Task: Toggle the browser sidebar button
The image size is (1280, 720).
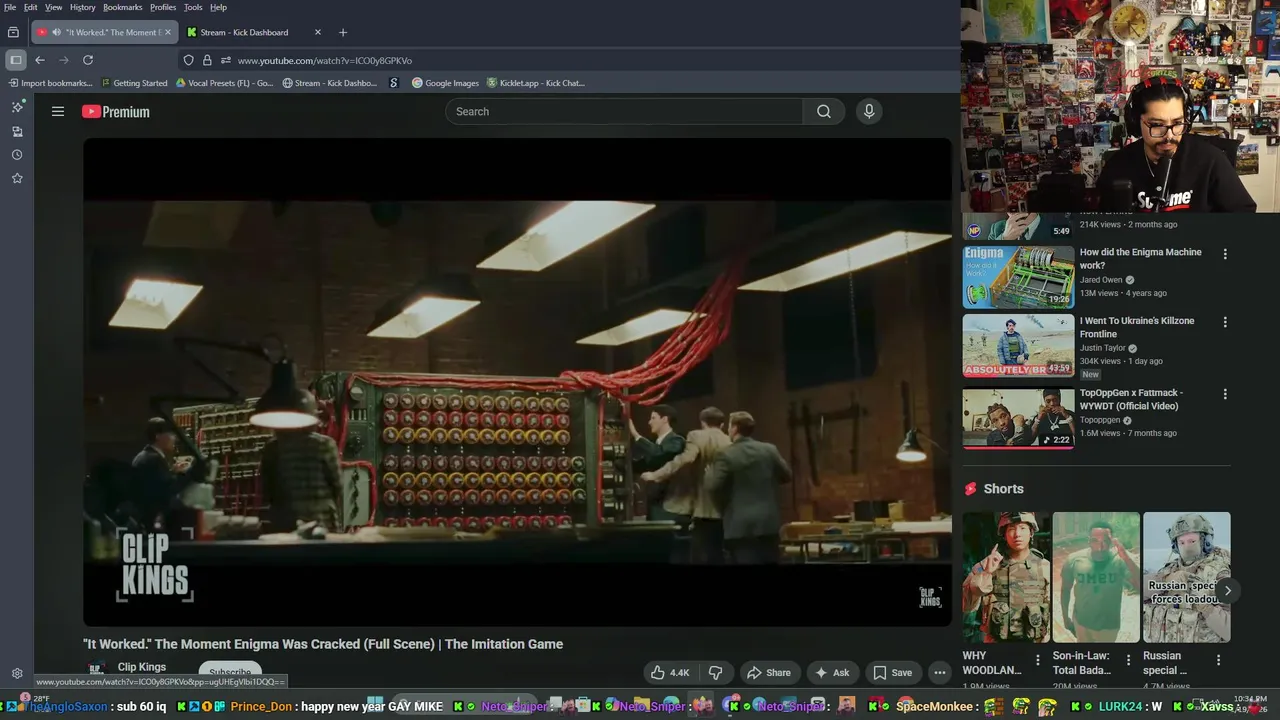Action: tap(15, 60)
